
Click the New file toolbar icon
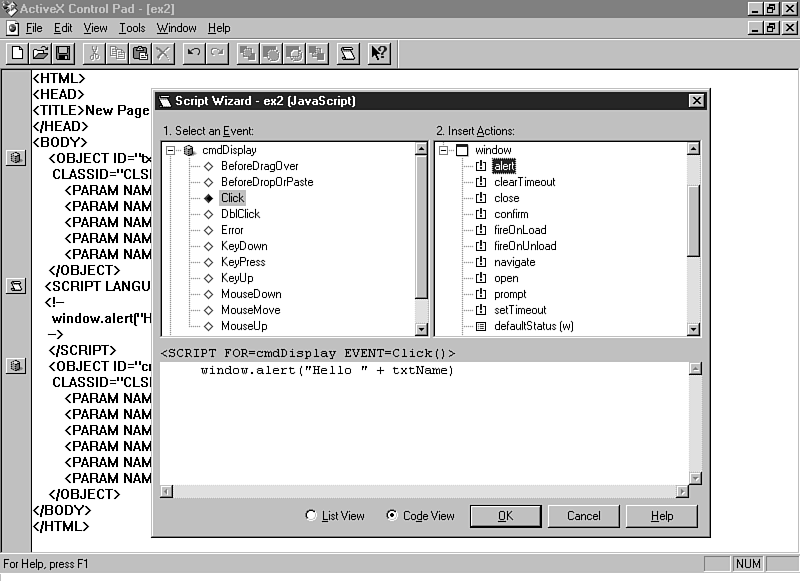(17, 53)
